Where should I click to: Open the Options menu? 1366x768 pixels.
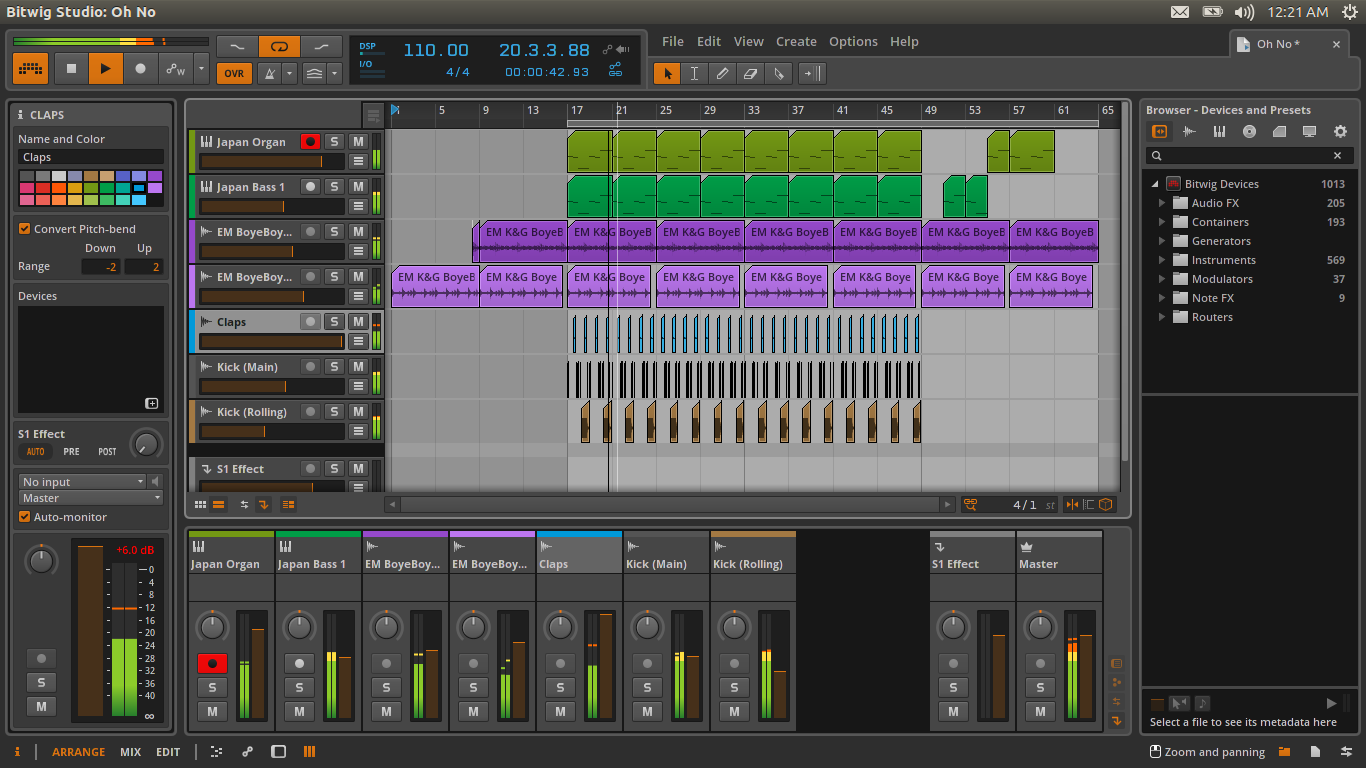(x=853, y=41)
